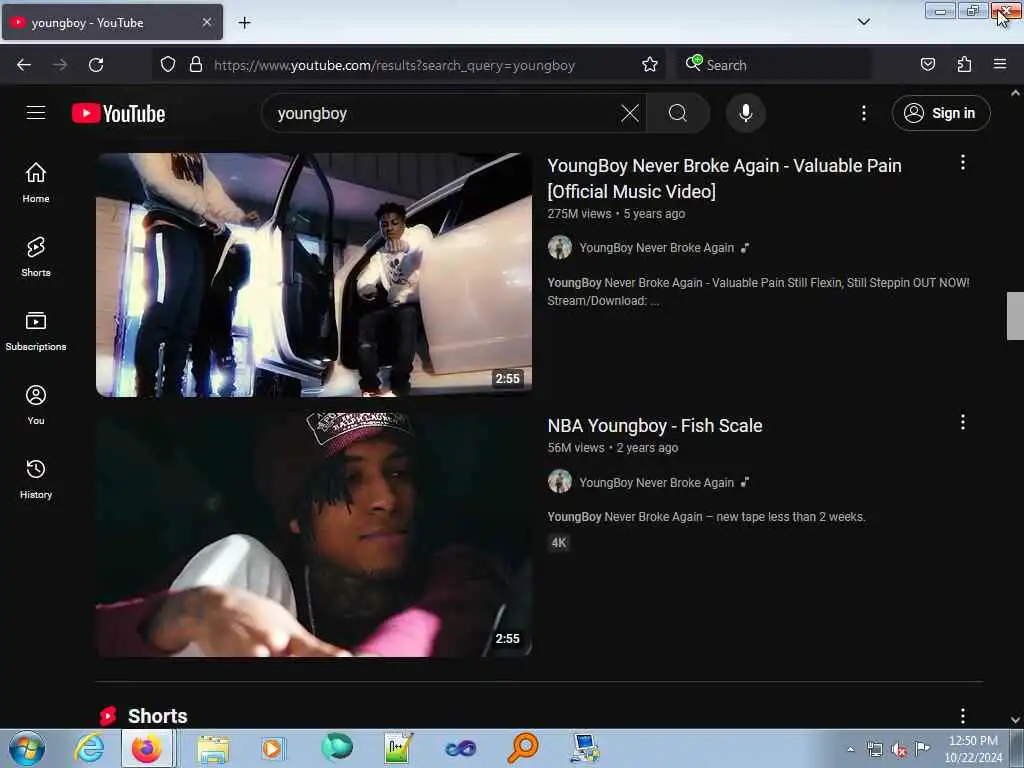Screen dimensions: 1024x768
Task: Open YouTube settings three-dot menu near Sign in
Action: click(x=863, y=114)
